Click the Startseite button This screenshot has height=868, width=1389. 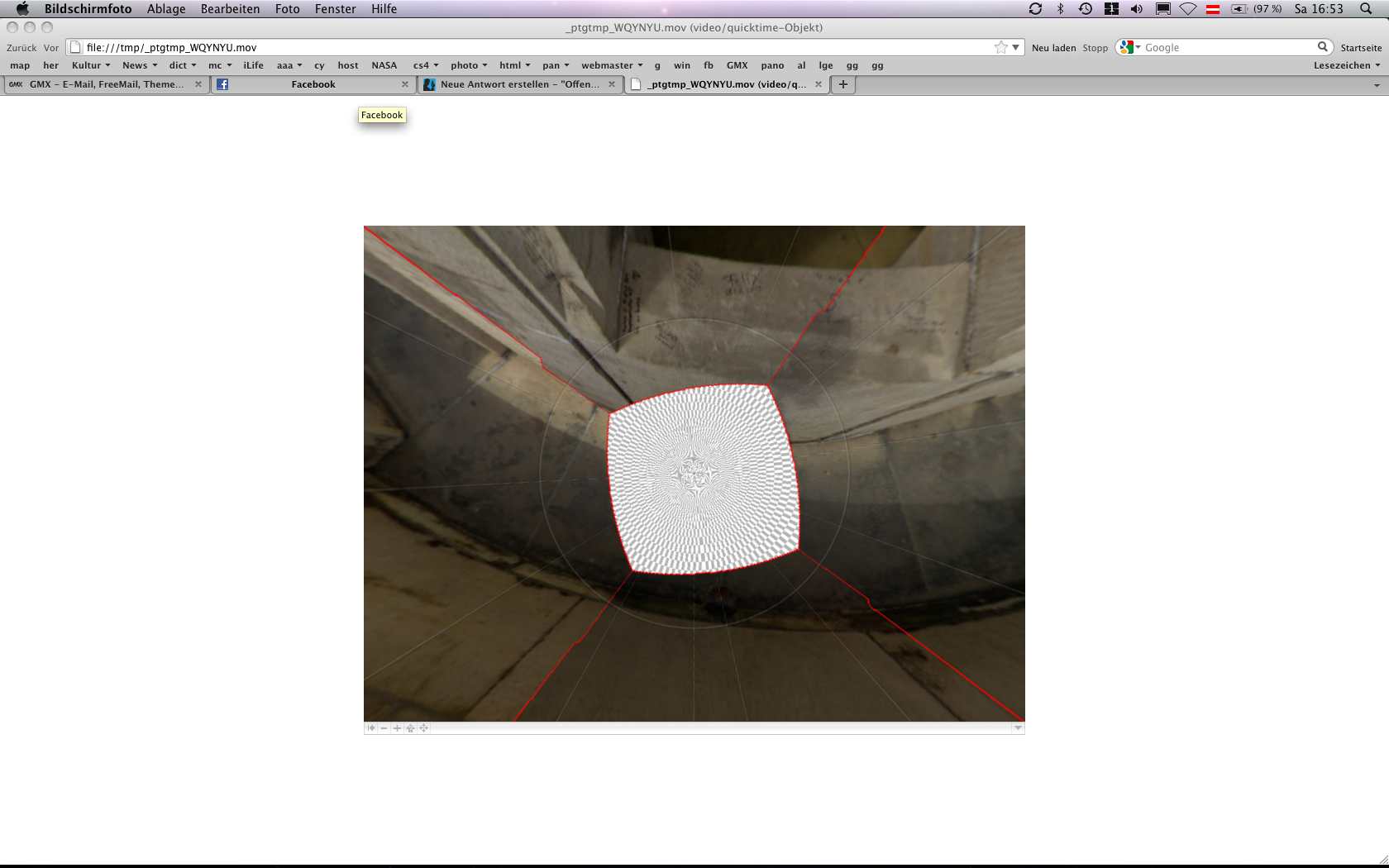(x=1361, y=48)
